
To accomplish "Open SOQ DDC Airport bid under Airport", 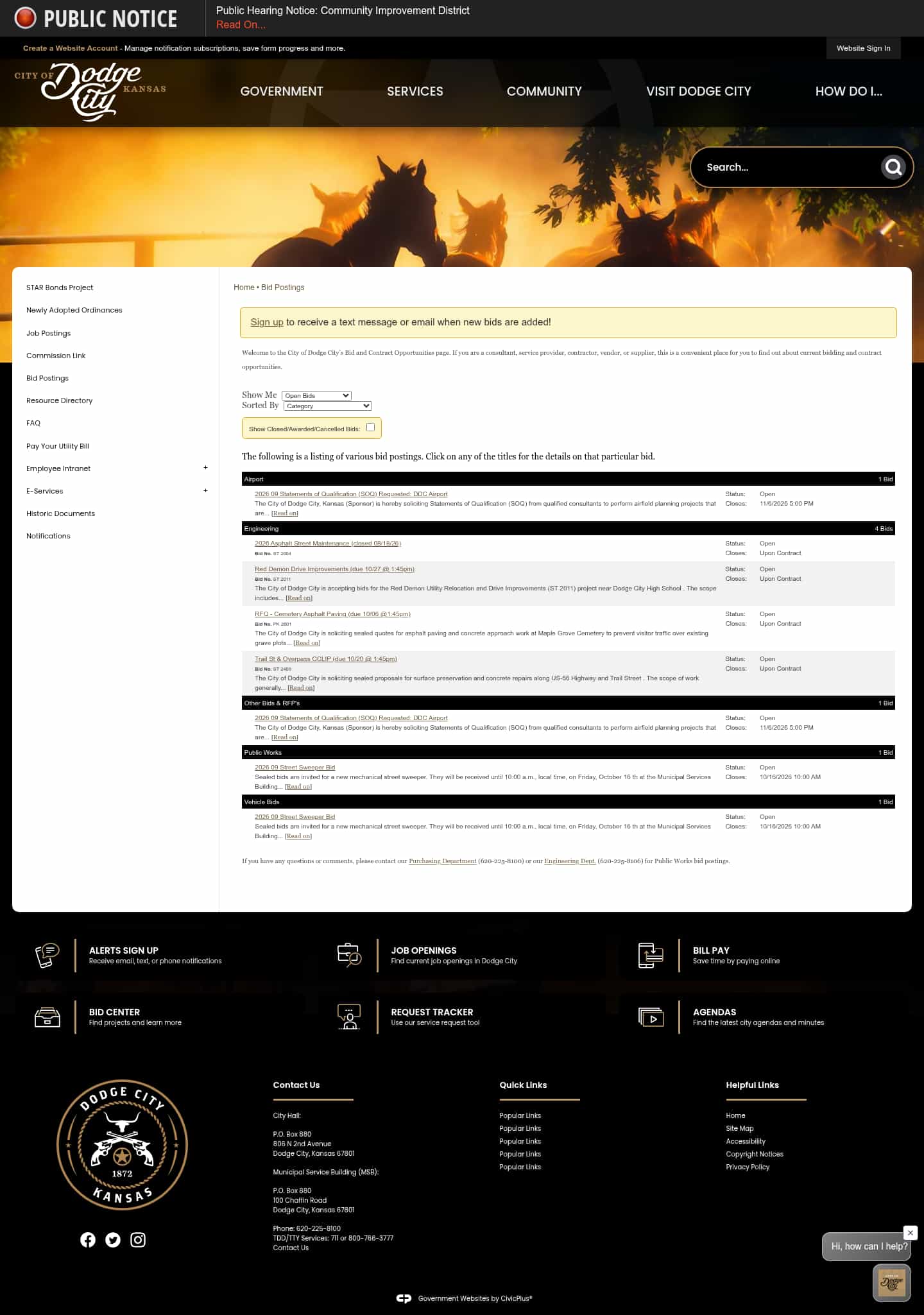I will click(x=351, y=494).
